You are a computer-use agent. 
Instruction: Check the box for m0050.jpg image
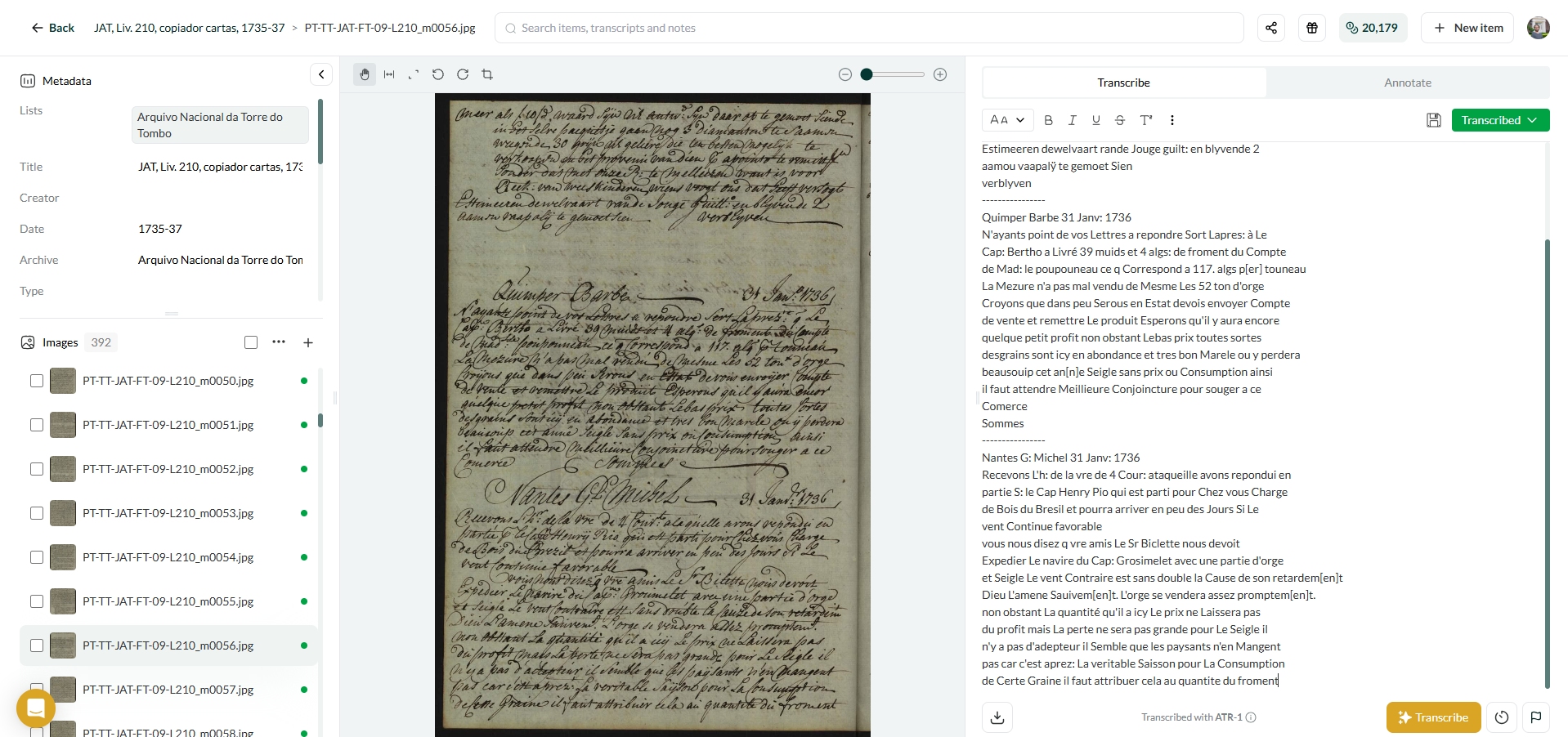pos(37,381)
